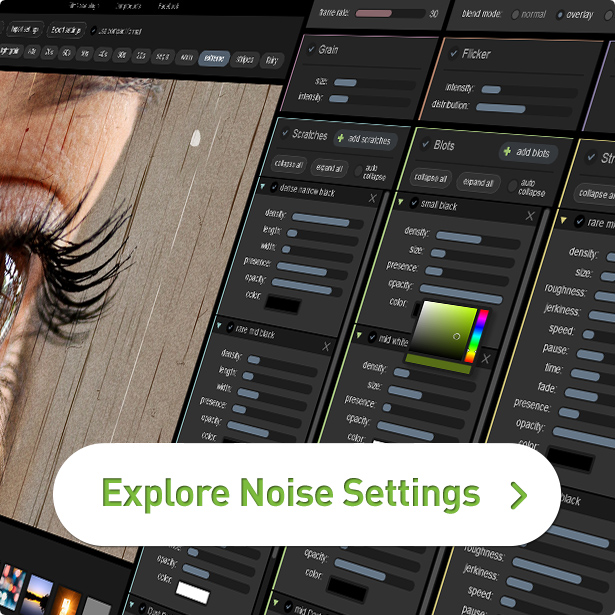
Task: Enable auto collapse in Scratches panel
Action: pyautogui.click(x=358, y=171)
